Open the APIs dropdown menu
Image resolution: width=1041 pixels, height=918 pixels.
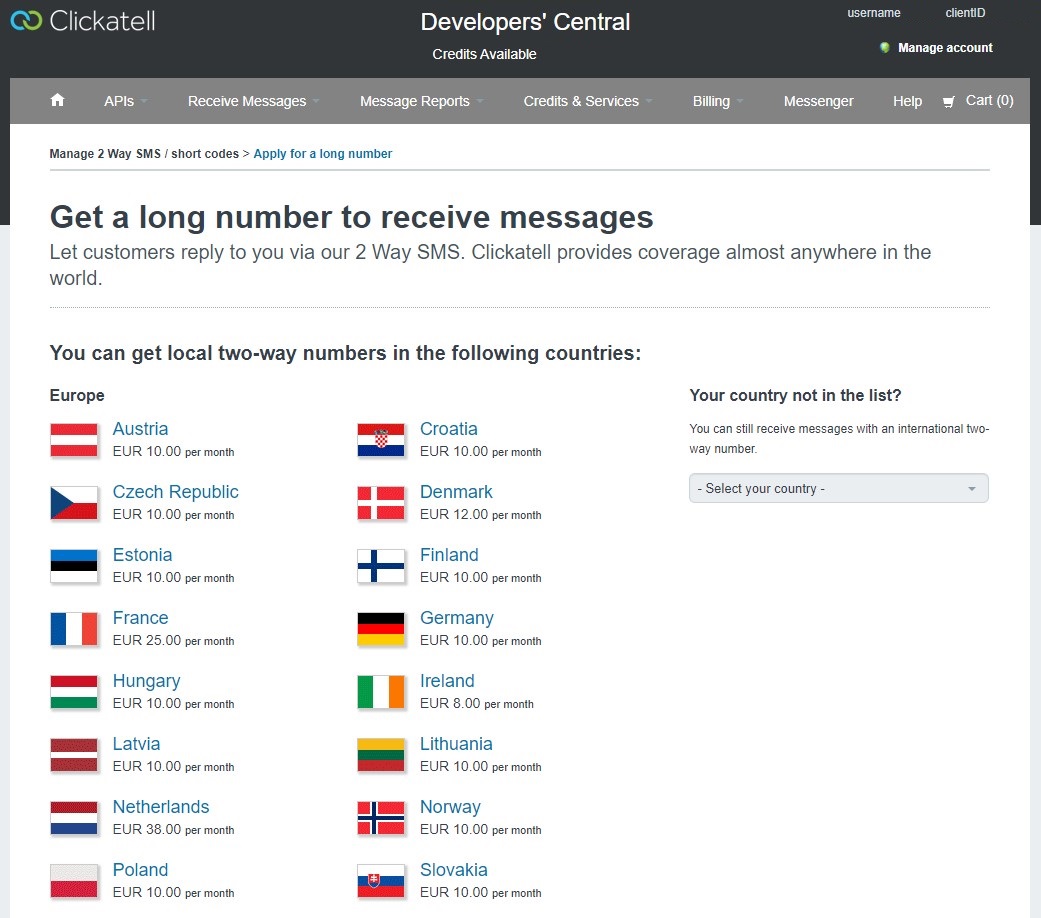coord(125,101)
